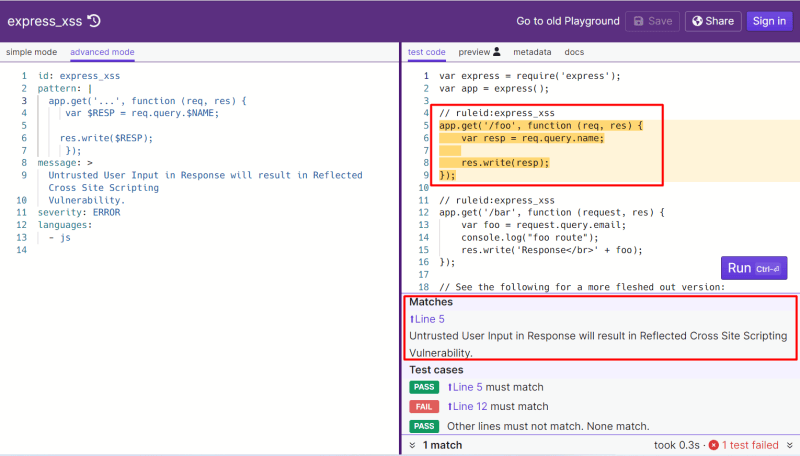This screenshot has height=456, width=800.
Task: Click the floppy disk Save icon
Action: (x=638, y=21)
